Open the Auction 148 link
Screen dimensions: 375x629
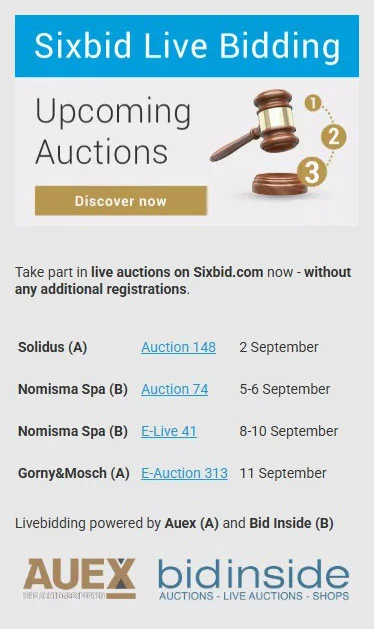point(178,347)
